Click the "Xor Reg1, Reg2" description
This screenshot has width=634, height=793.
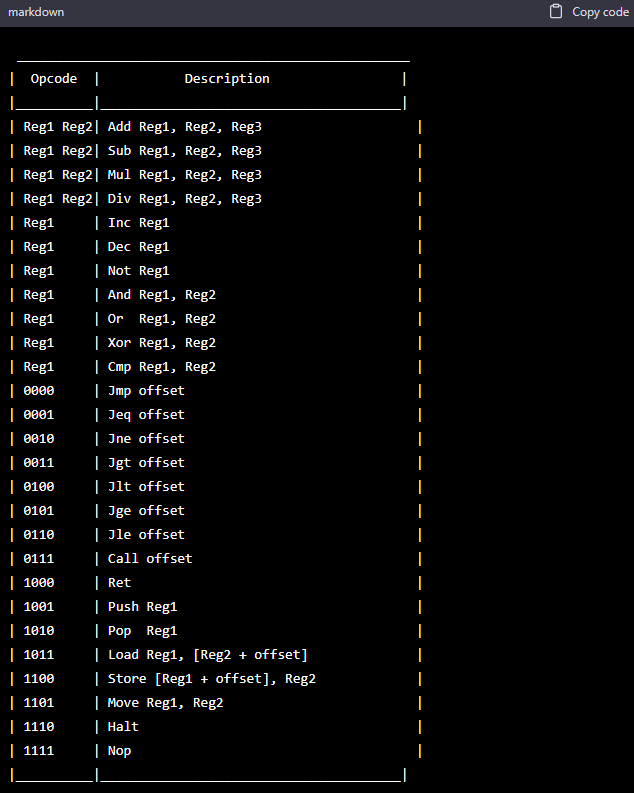(x=162, y=343)
